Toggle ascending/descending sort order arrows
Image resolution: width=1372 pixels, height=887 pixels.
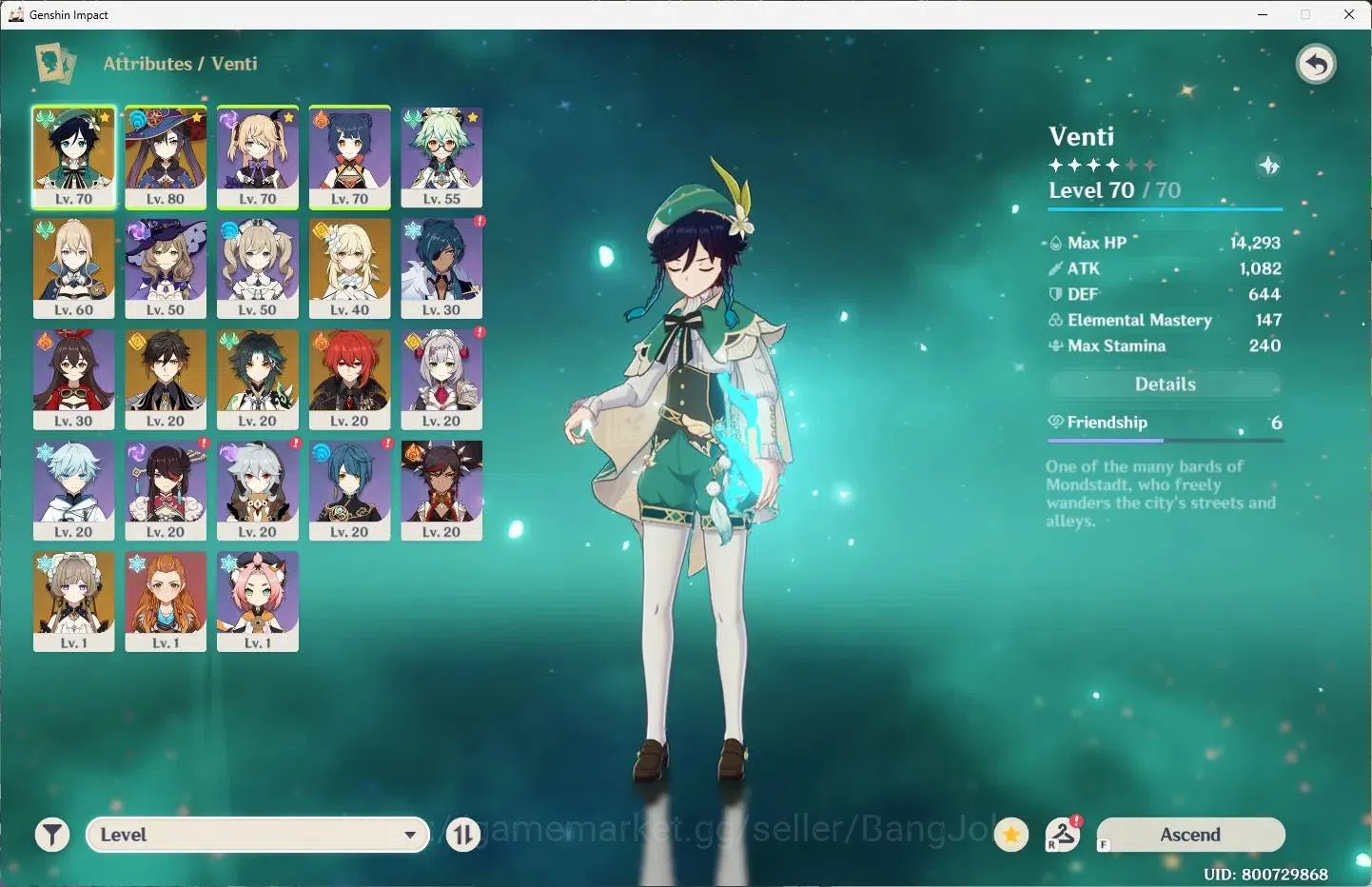[463, 836]
